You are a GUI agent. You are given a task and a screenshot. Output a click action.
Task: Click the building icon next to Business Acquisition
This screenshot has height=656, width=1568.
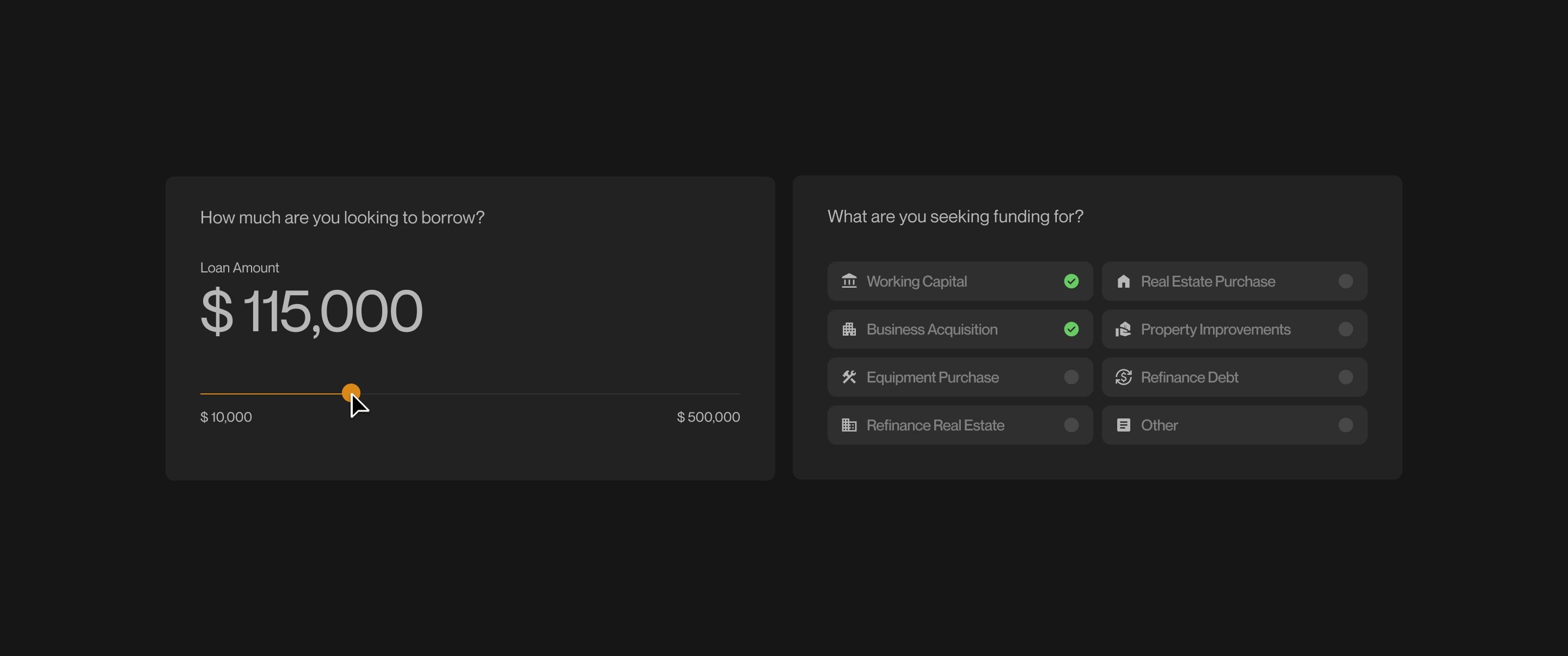849,329
